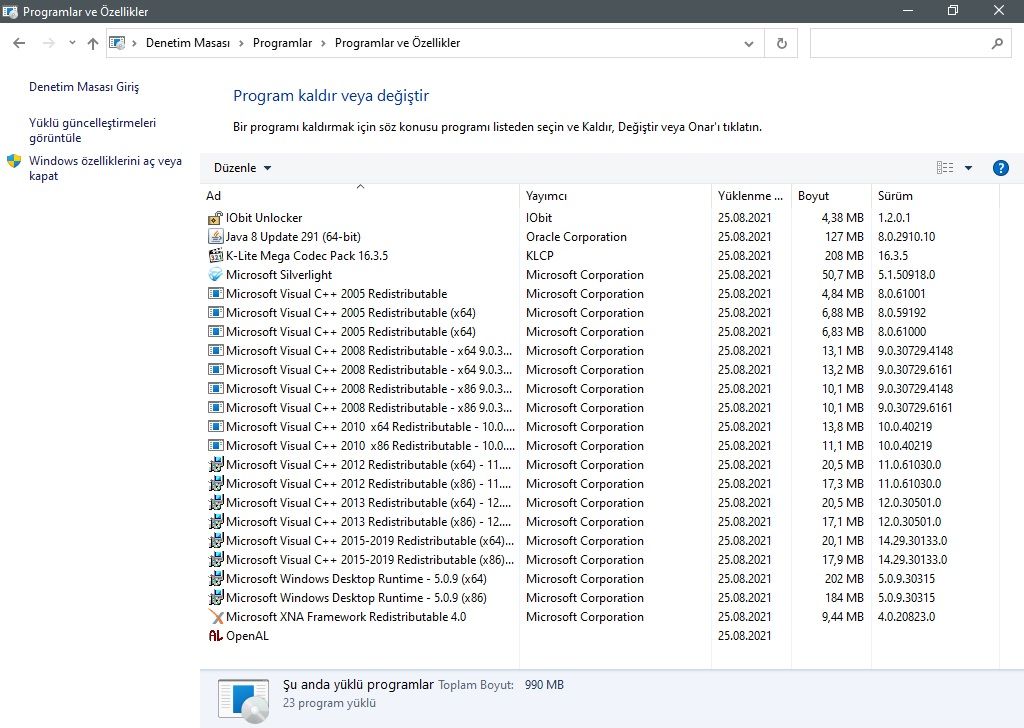Click the IObit publisher cell

click(x=539, y=218)
